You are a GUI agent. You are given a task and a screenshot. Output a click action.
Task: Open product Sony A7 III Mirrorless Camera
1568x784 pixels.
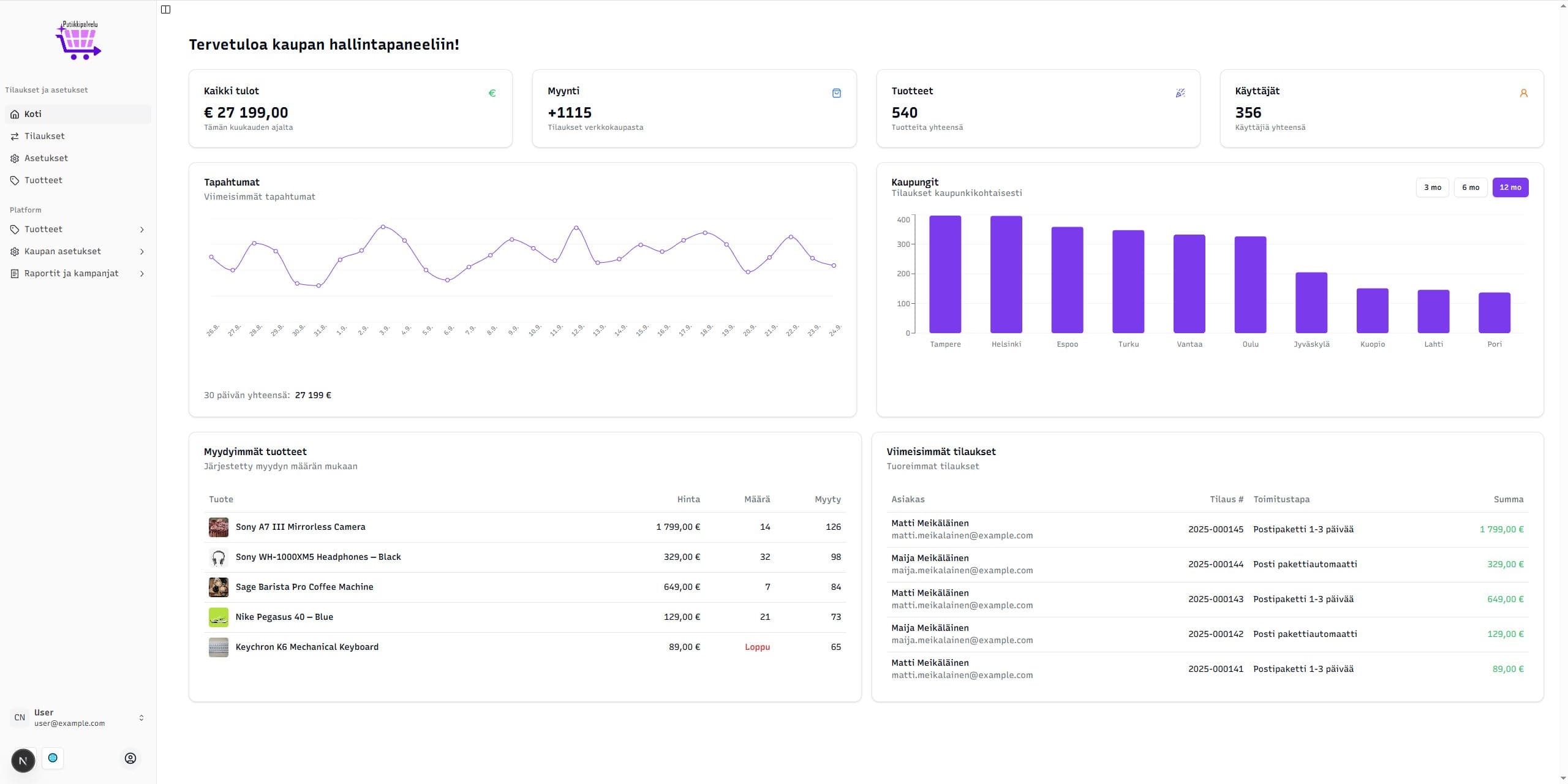pyautogui.click(x=301, y=527)
